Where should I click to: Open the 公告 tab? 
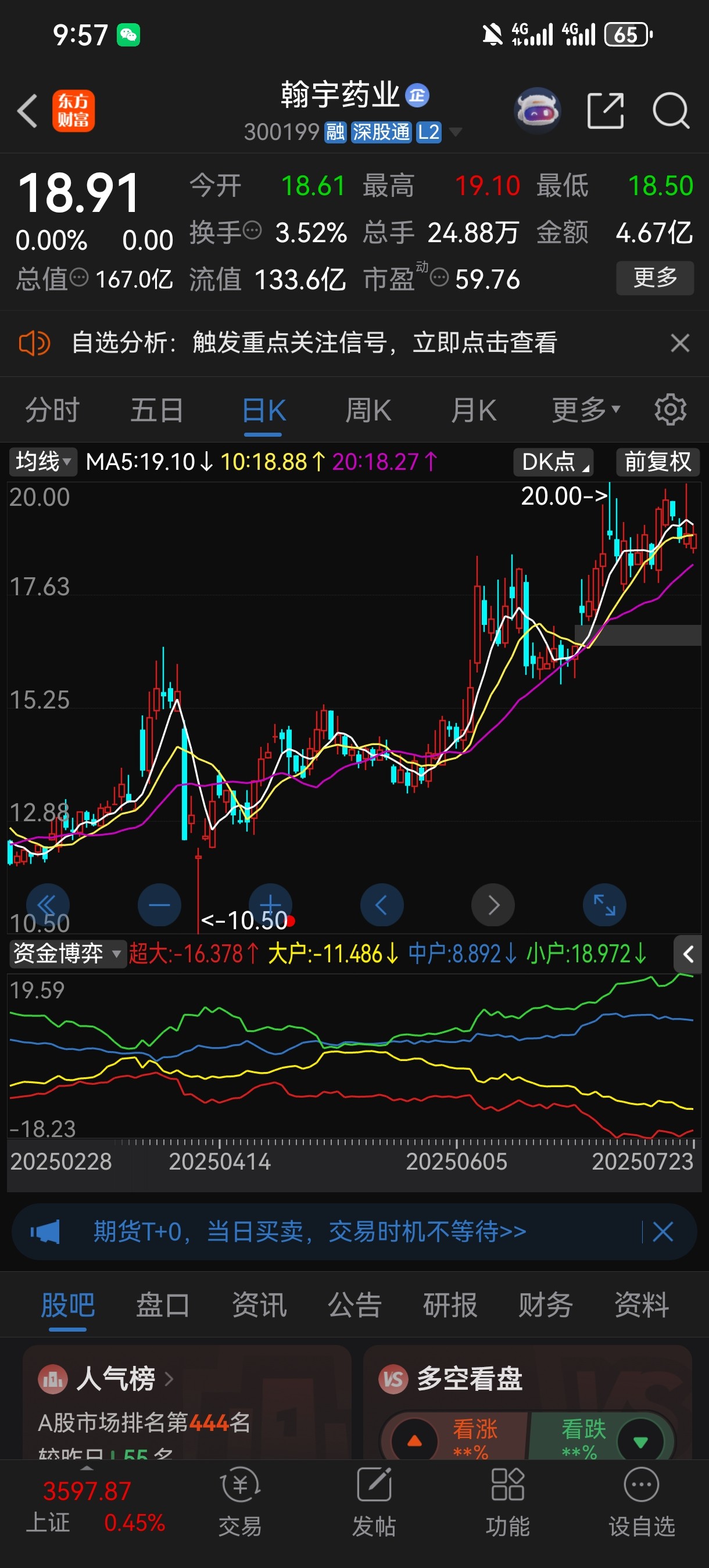[x=354, y=1306]
